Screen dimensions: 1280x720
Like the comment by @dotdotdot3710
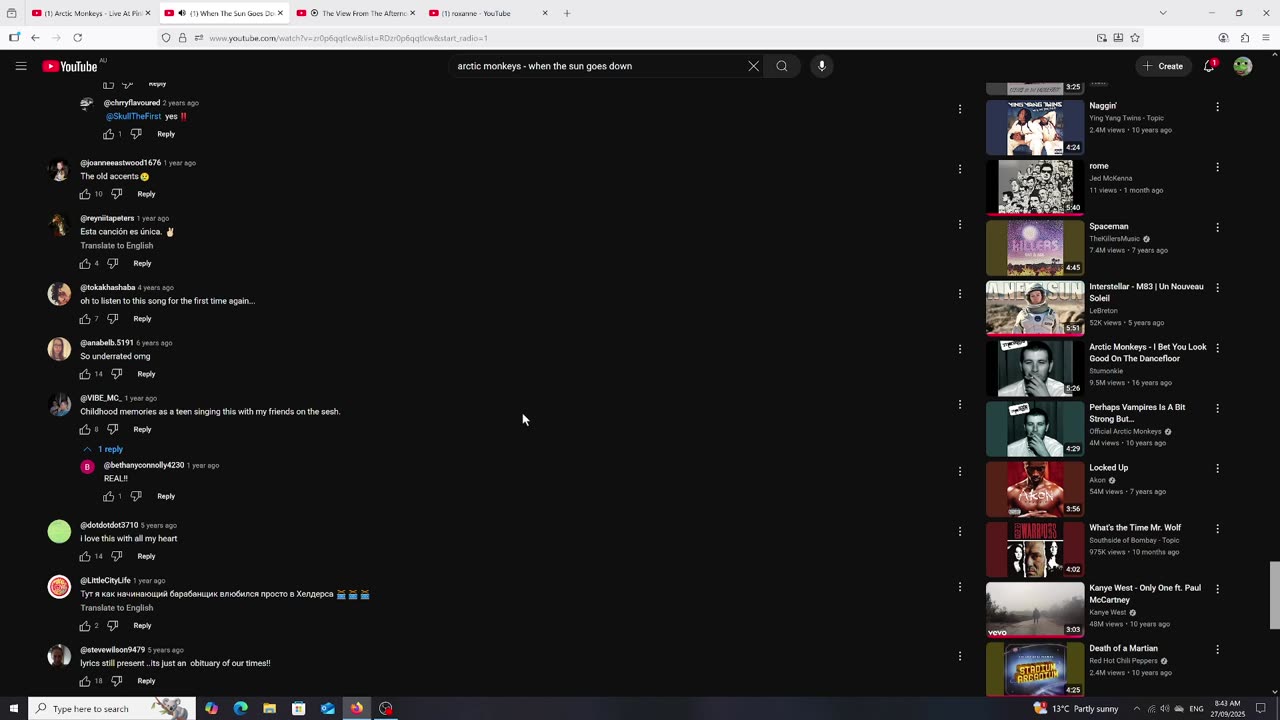pos(85,556)
